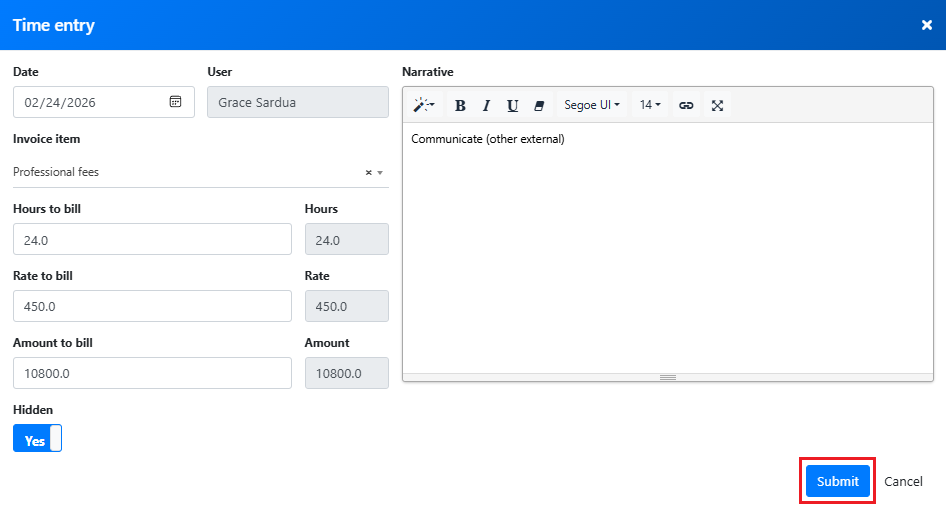Click the Cancel button

click(903, 481)
